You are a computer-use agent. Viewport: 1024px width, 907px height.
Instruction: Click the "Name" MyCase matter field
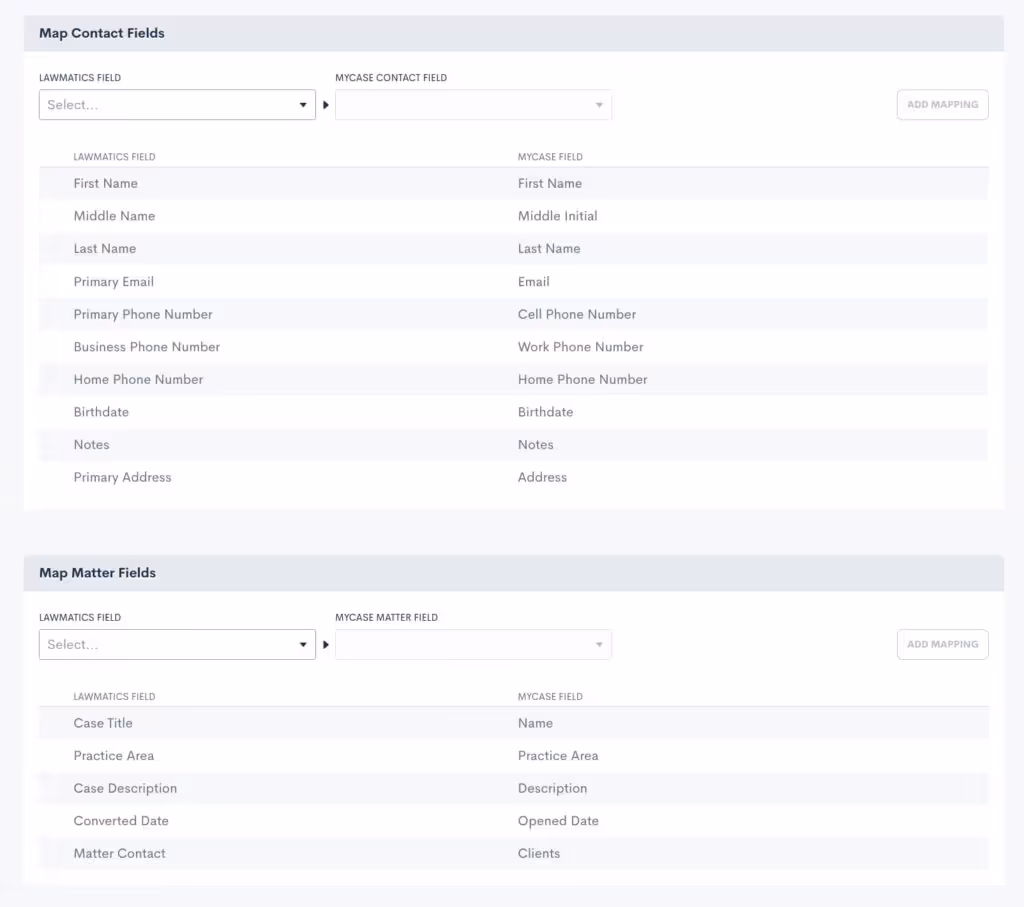click(536, 724)
